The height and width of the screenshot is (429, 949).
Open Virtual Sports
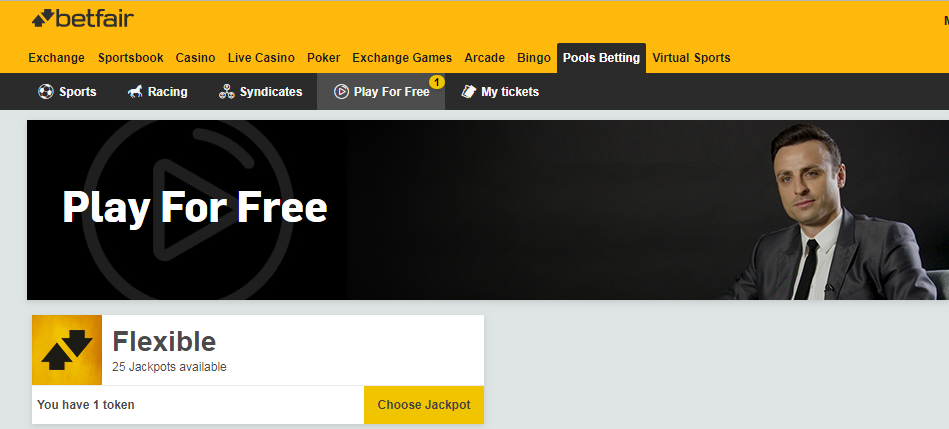[691, 58]
